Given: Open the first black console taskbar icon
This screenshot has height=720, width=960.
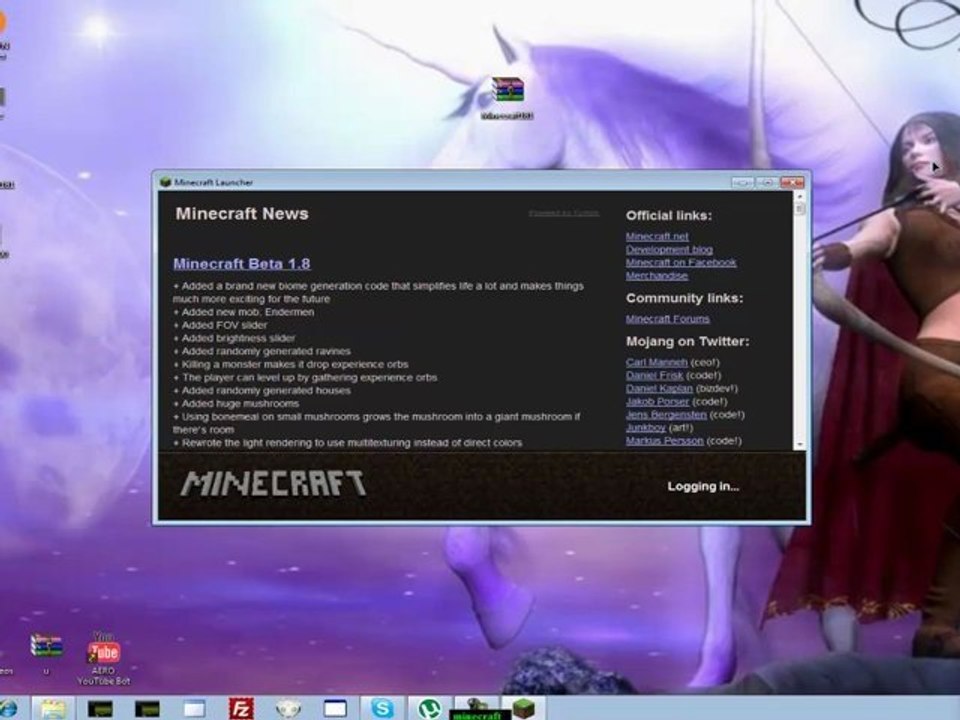Looking at the screenshot, I should [100, 709].
